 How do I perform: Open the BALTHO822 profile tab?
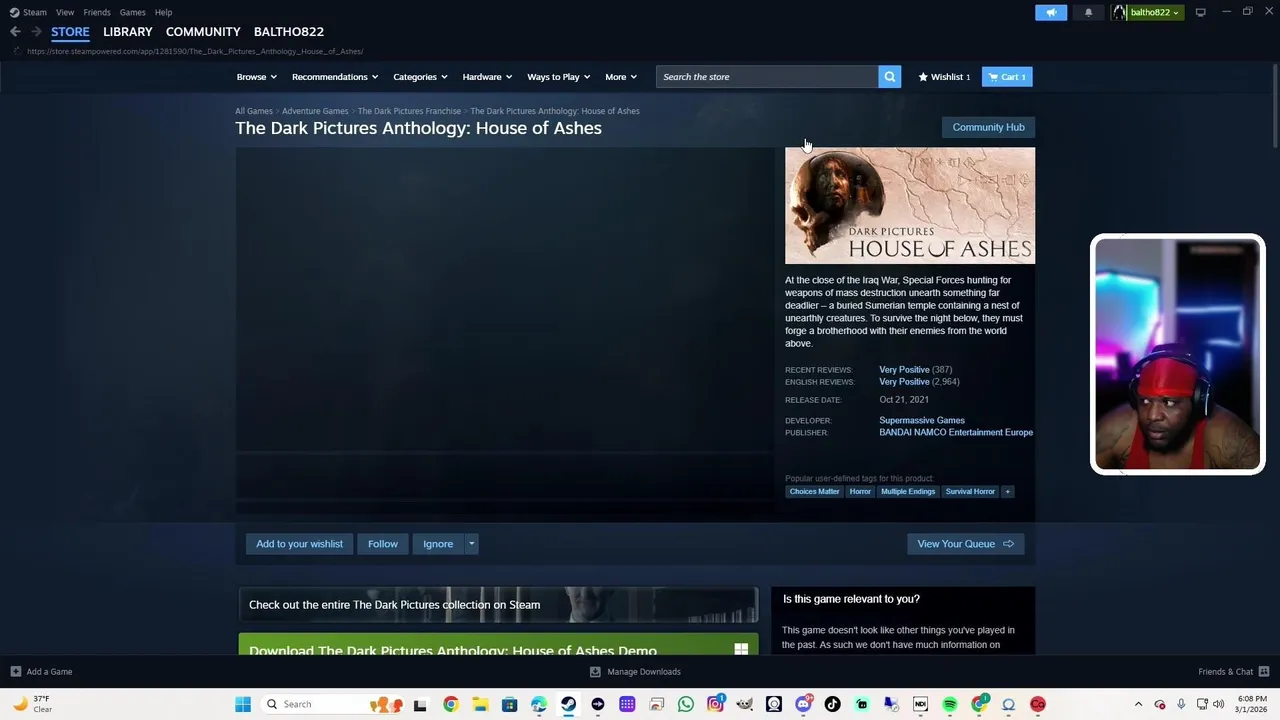pyautogui.click(x=289, y=32)
